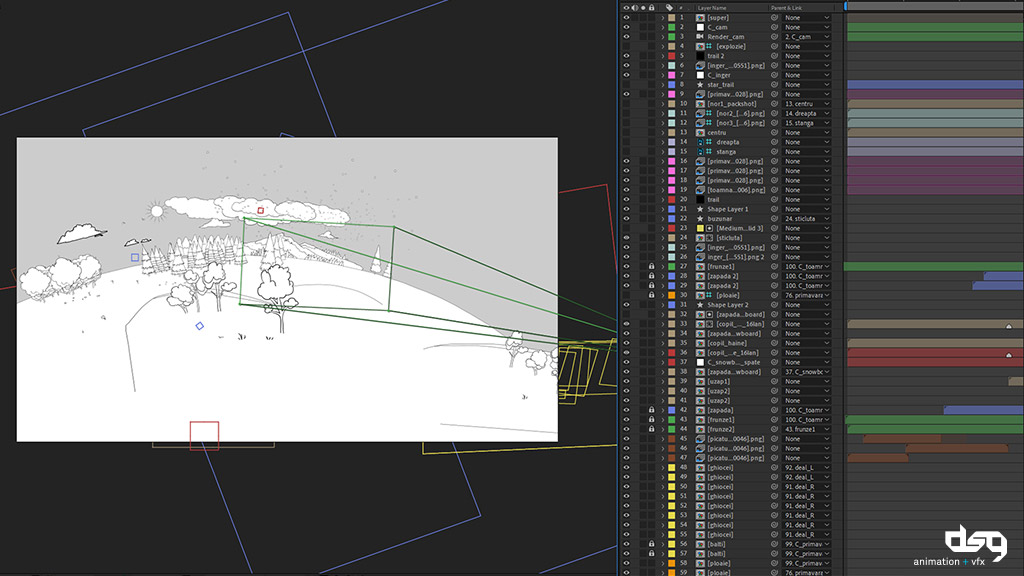Click the pick whip for layer 48 ghiocei

[775, 468]
